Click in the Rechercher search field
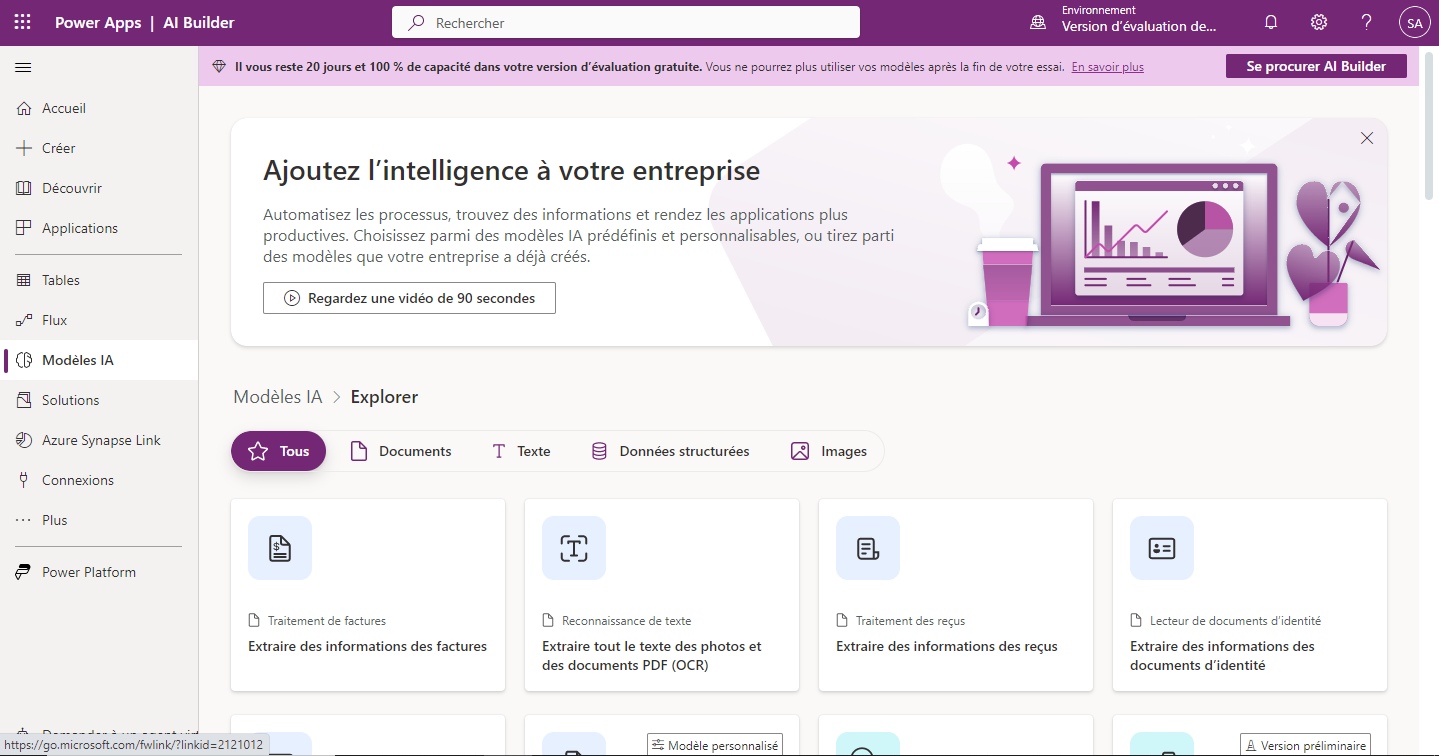This screenshot has height=756, width=1439. 626,22
